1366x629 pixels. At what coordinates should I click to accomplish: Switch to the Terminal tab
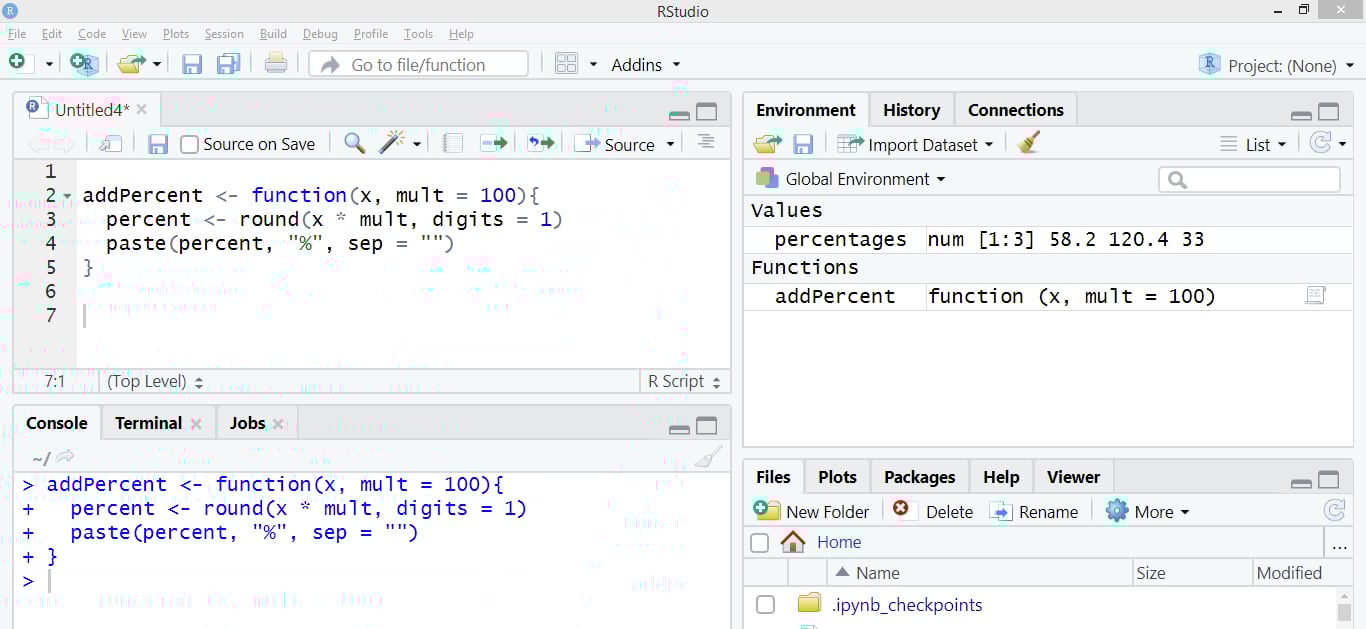pyautogui.click(x=147, y=422)
